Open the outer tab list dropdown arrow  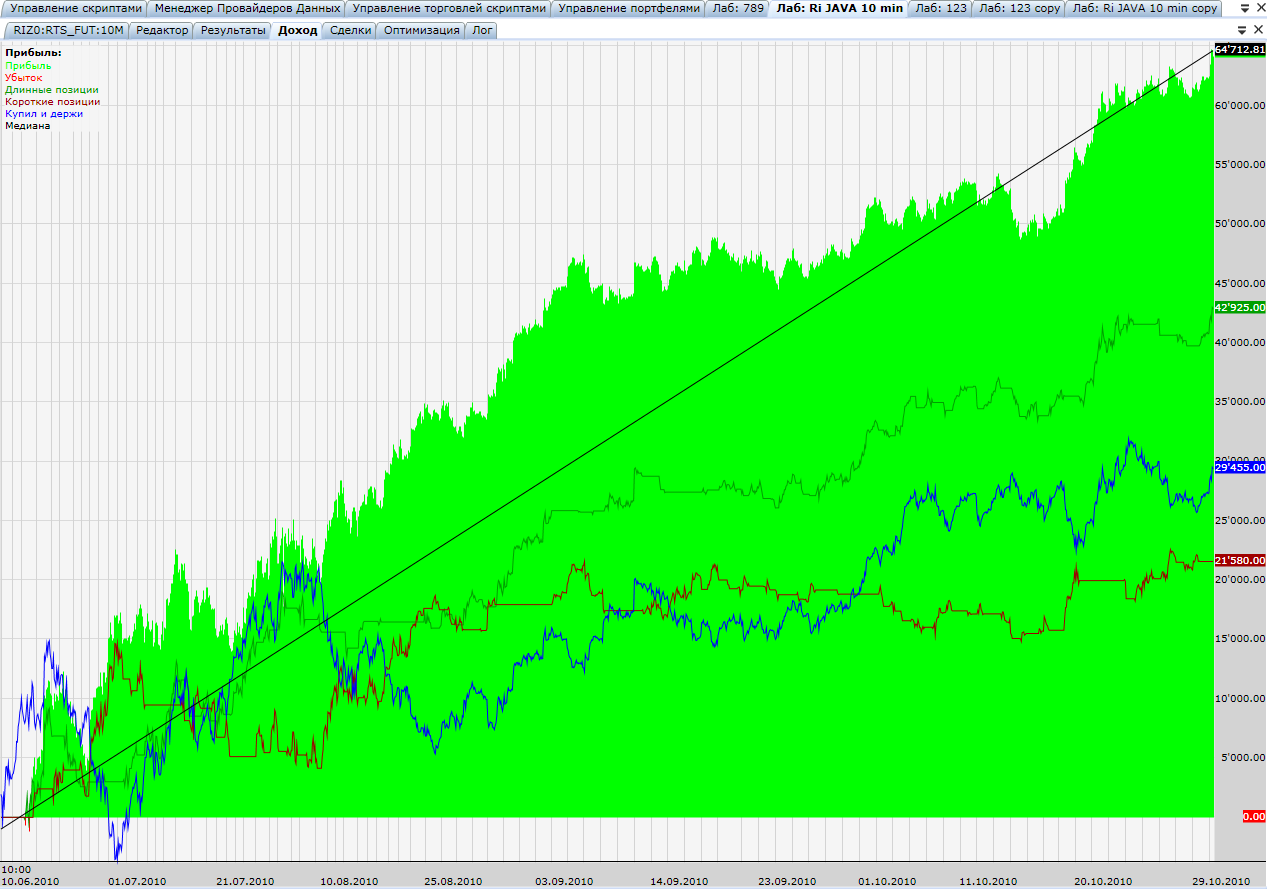click(1243, 8)
